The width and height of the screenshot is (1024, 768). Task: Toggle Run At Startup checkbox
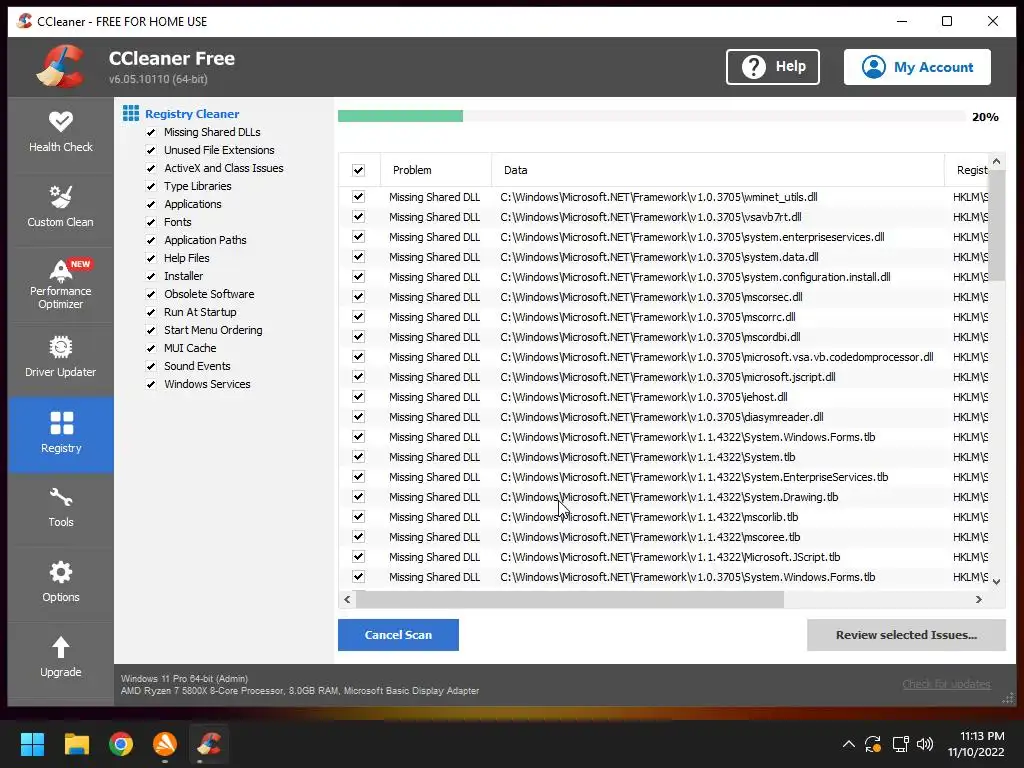coord(151,312)
